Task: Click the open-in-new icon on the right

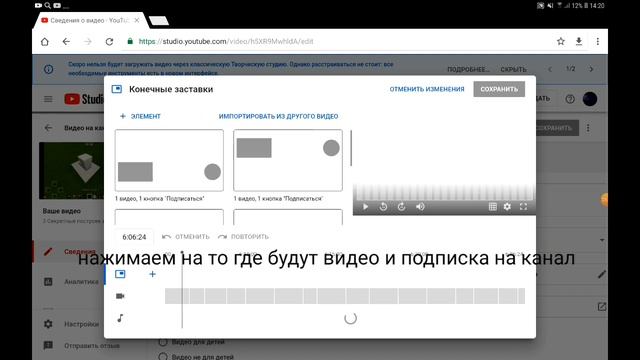Action: 602,307
